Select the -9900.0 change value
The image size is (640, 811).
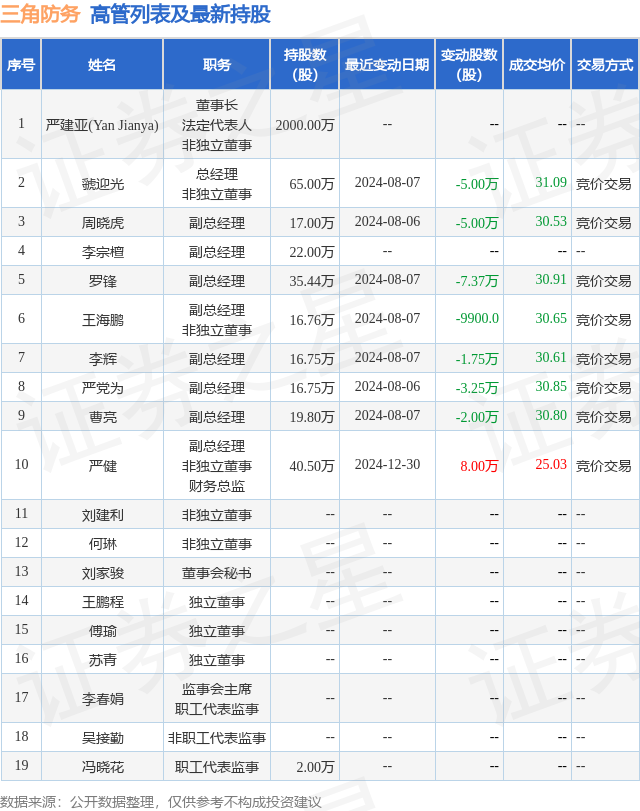pos(477,318)
